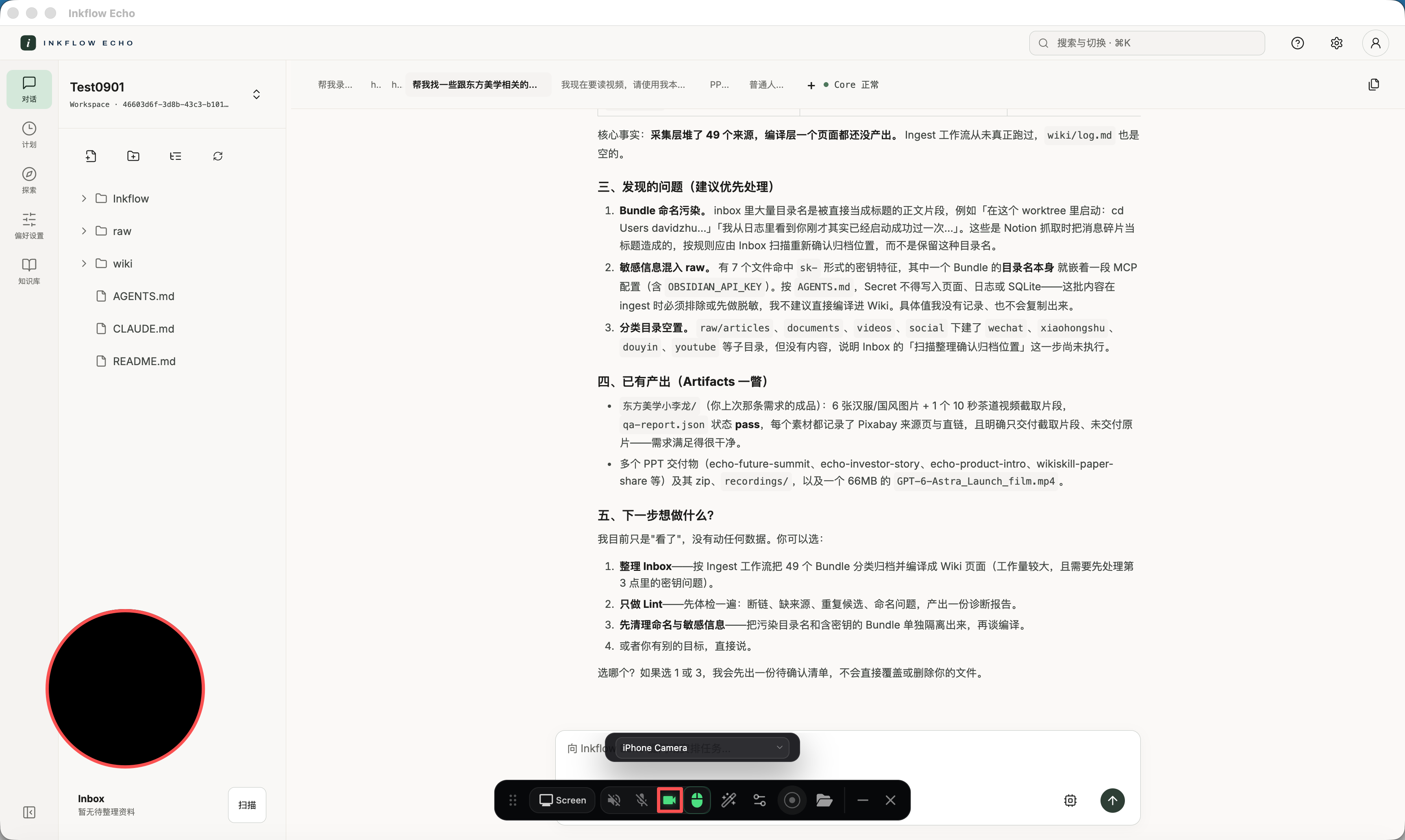Toggle the microphone mute button
The image size is (1405, 840).
[x=642, y=800]
